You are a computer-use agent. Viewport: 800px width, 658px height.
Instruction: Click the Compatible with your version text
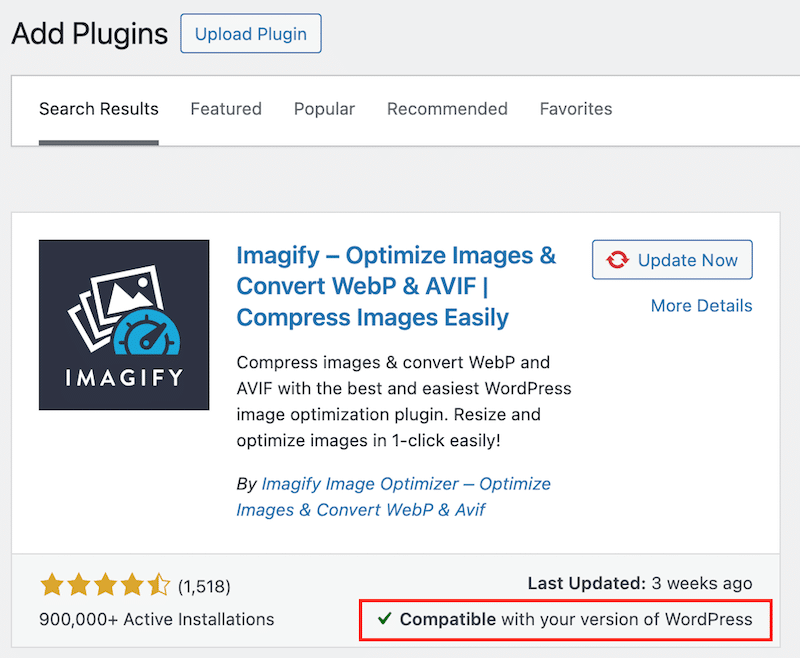[x=575, y=619]
